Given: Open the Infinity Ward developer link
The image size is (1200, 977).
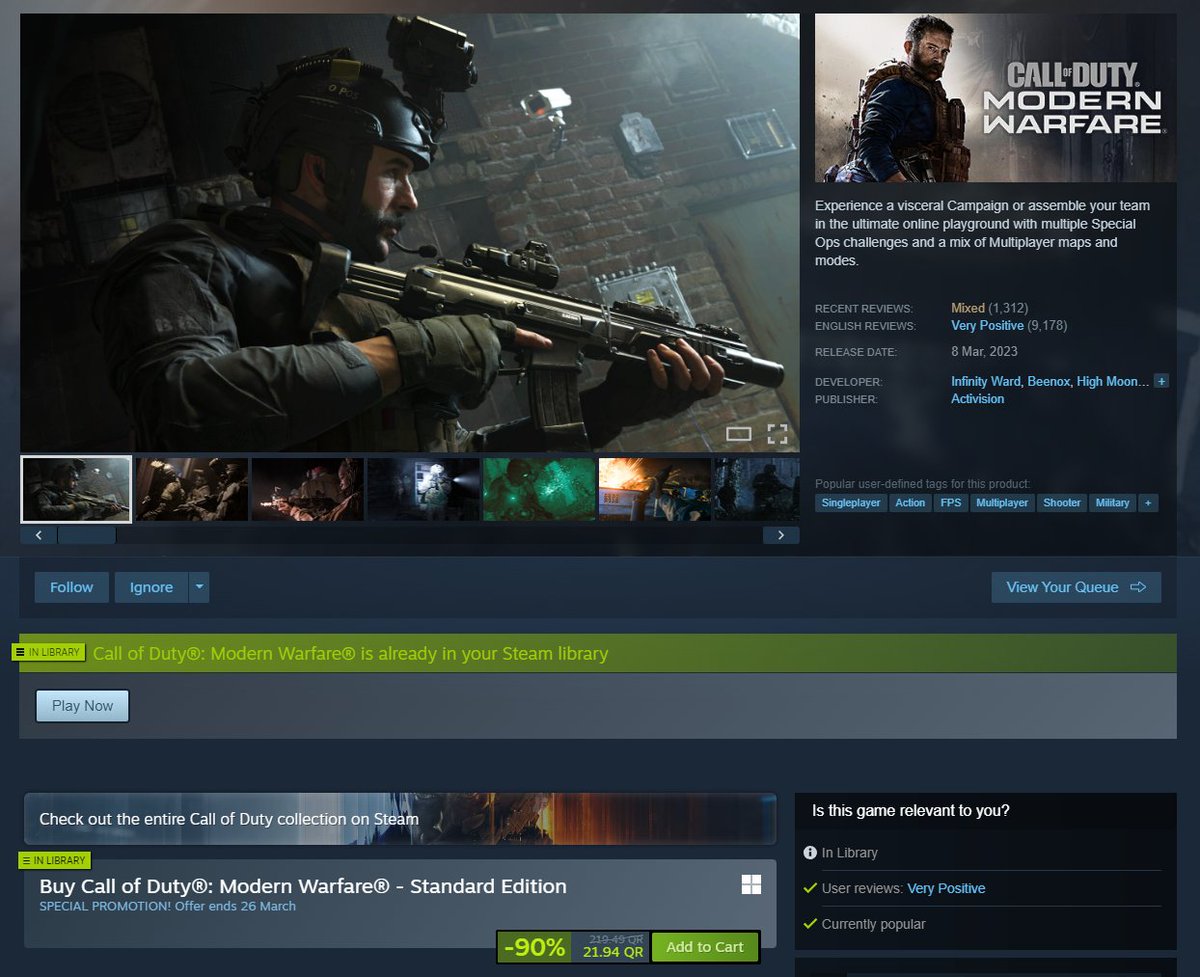Looking at the screenshot, I should tap(984, 382).
